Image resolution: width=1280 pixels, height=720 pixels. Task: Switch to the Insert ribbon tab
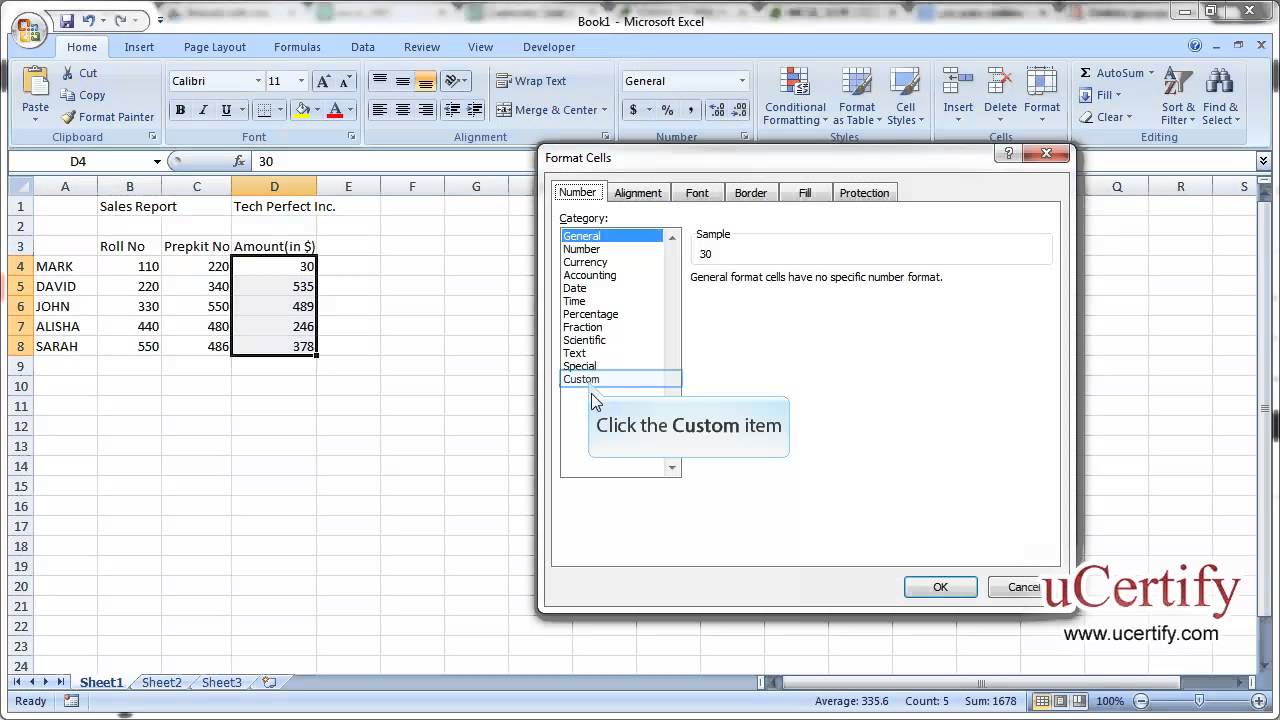[x=139, y=47]
